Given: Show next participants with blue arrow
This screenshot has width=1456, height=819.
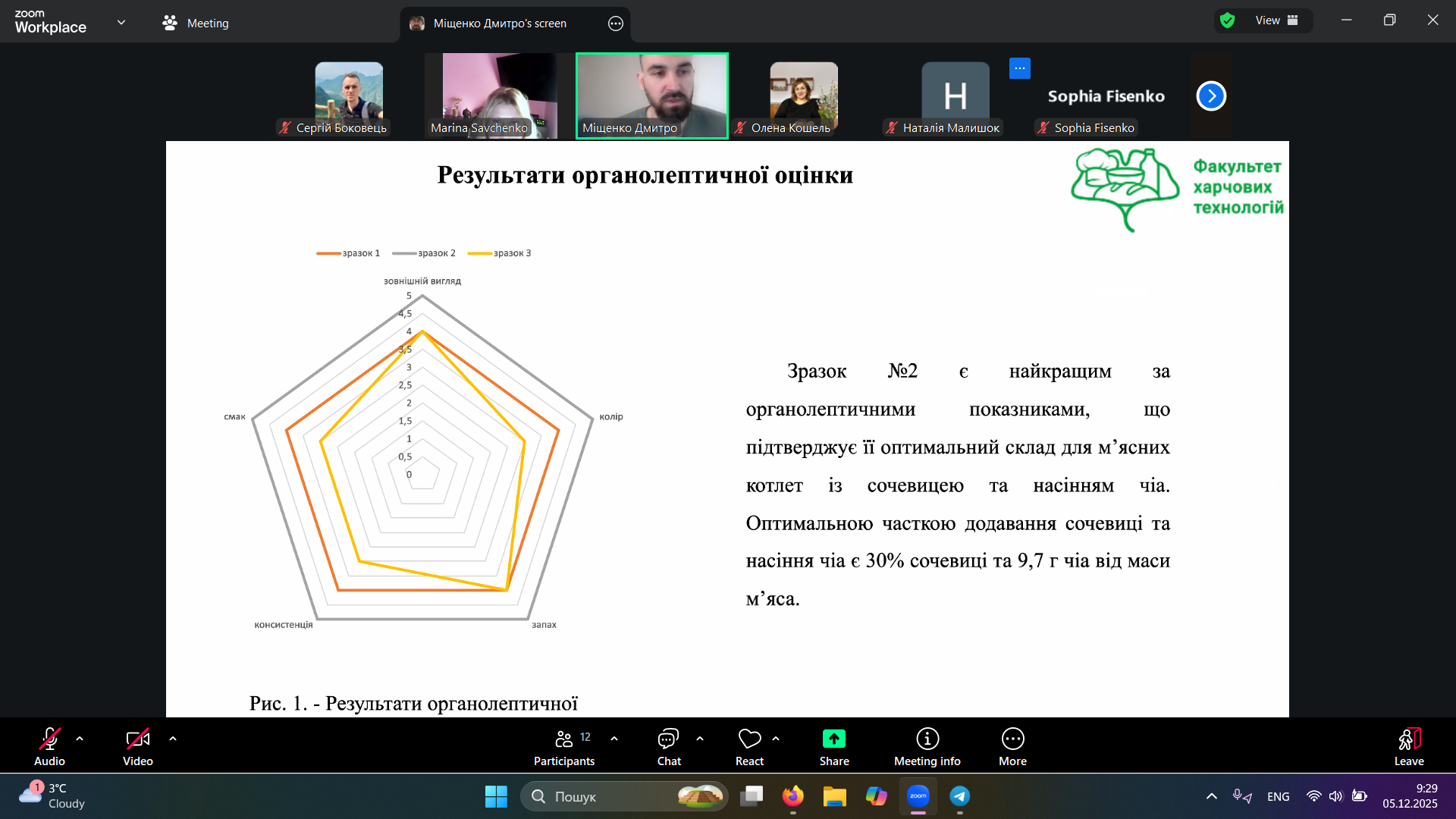Looking at the screenshot, I should [x=1211, y=96].
